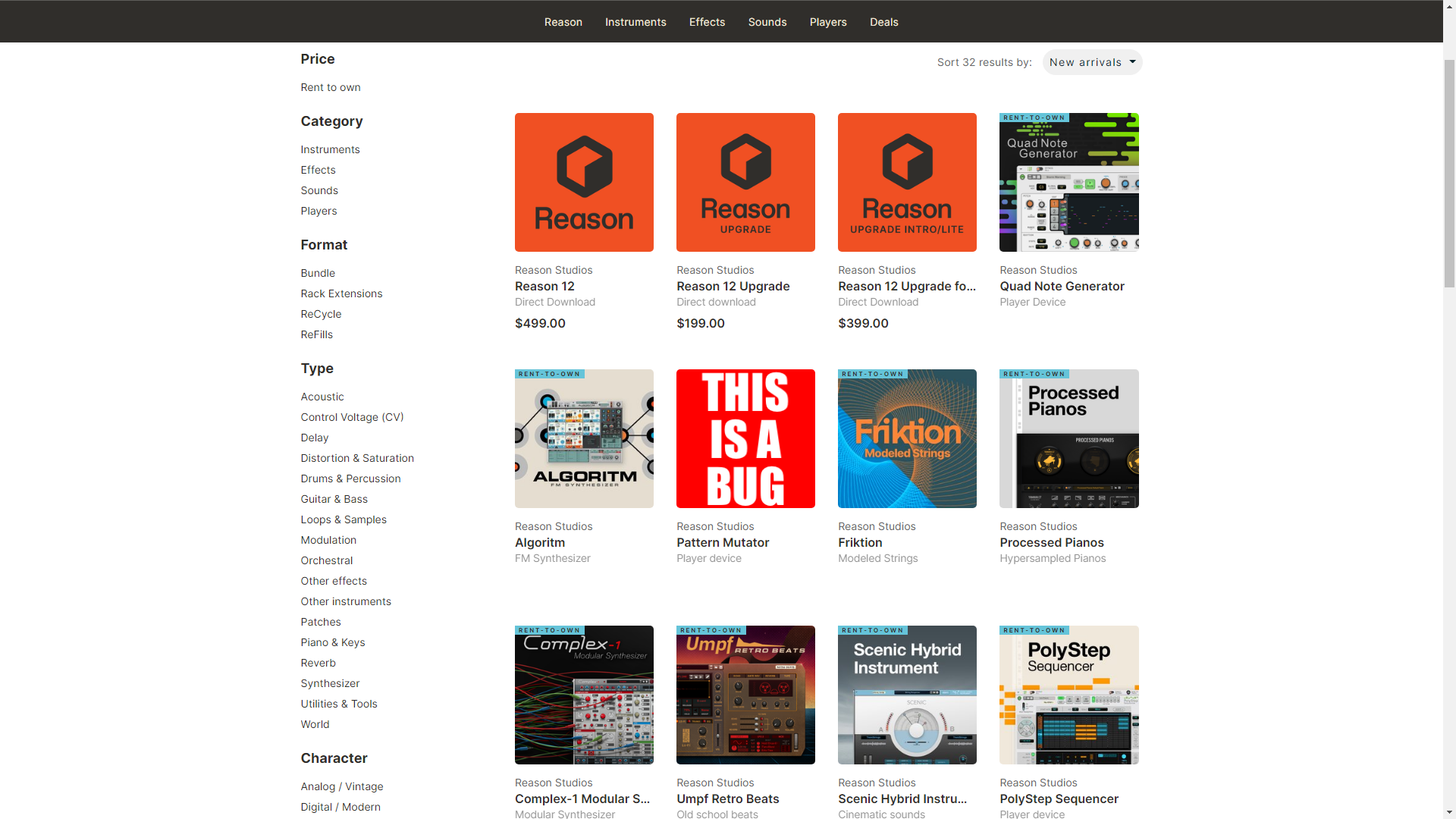Image resolution: width=1456 pixels, height=819 pixels.
Task: Filter by Digital / Modern character
Action: point(340,807)
